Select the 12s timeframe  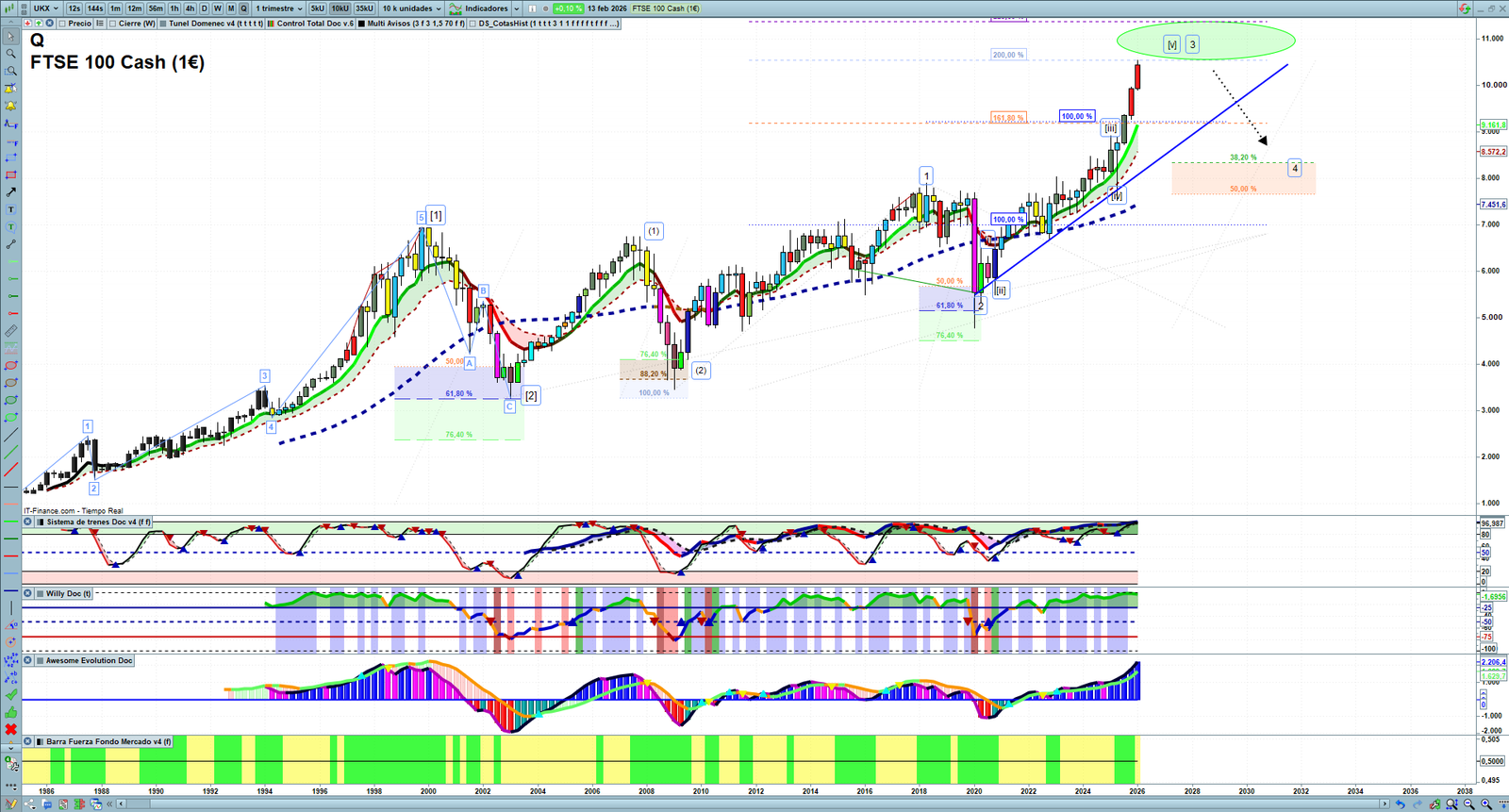pos(75,8)
